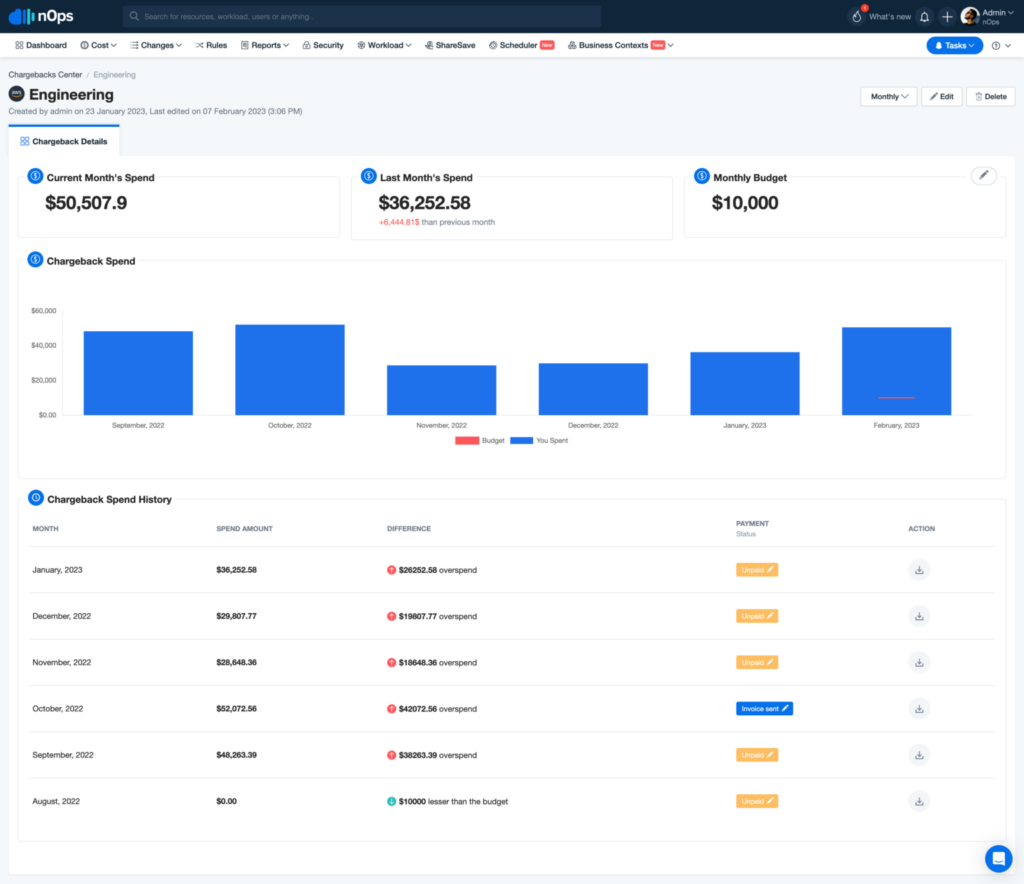
Task: Open the What's new icon
Action: click(856, 16)
